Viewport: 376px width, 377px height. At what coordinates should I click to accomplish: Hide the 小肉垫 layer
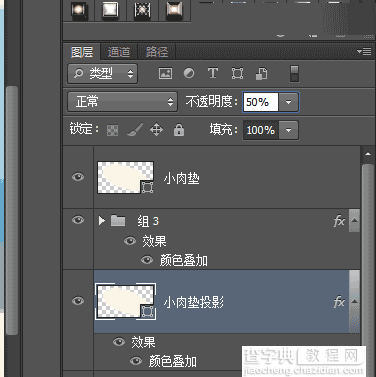(x=78, y=177)
